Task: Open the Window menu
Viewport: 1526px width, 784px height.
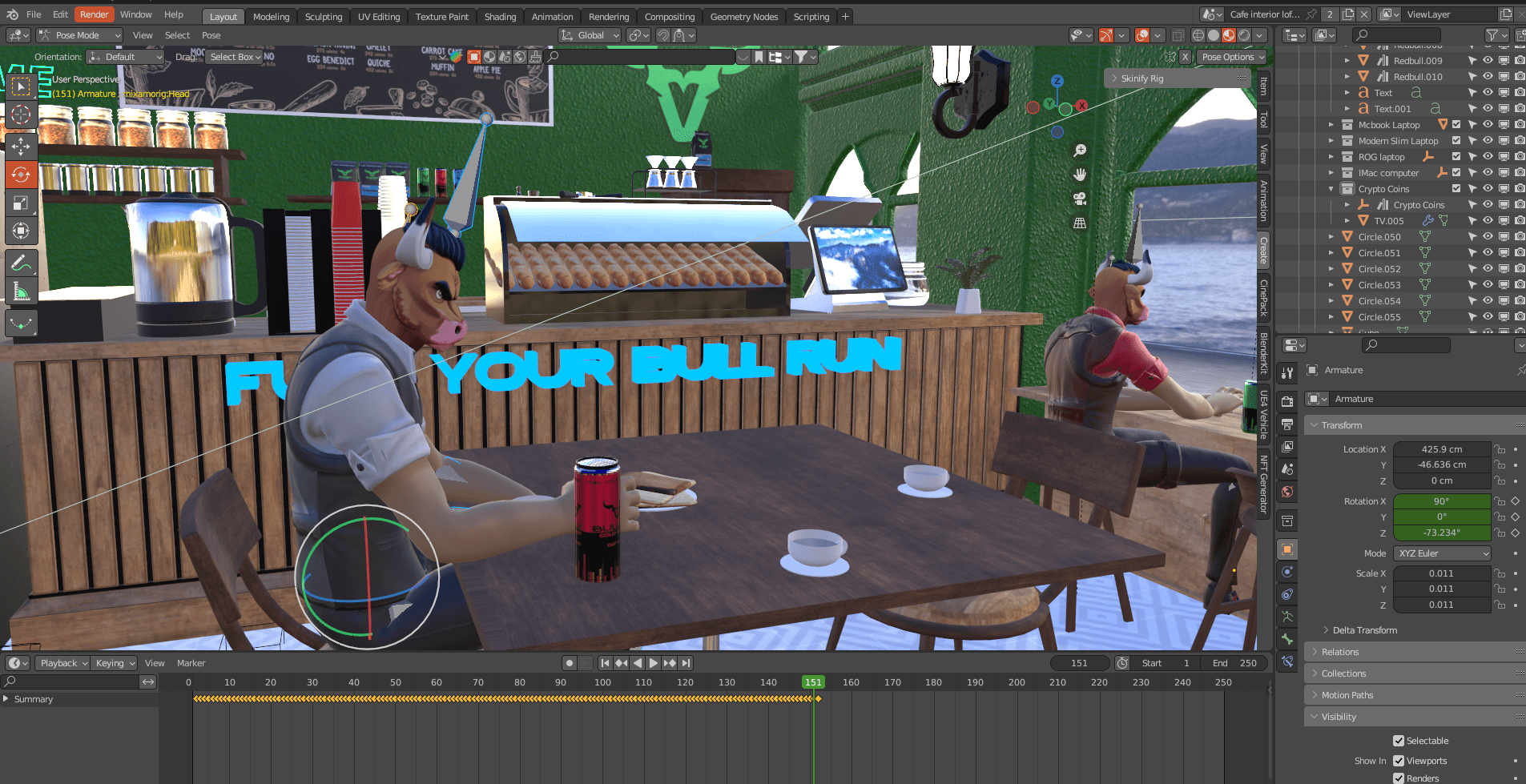Action: coord(136,14)
